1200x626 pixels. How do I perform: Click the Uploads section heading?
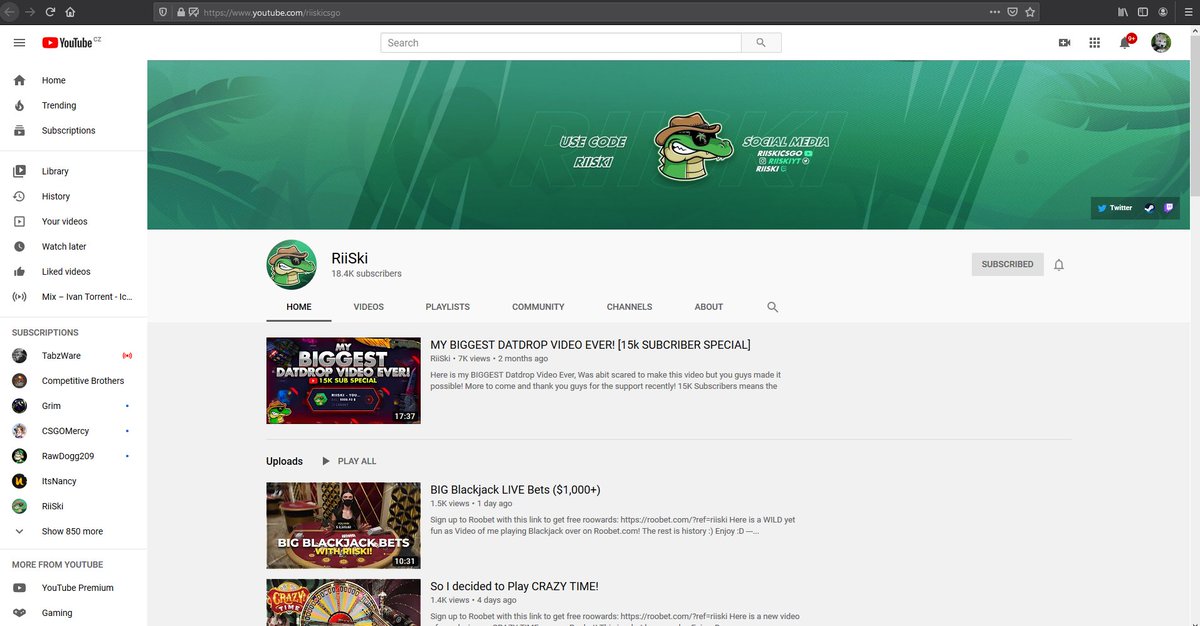click(284, 461)
